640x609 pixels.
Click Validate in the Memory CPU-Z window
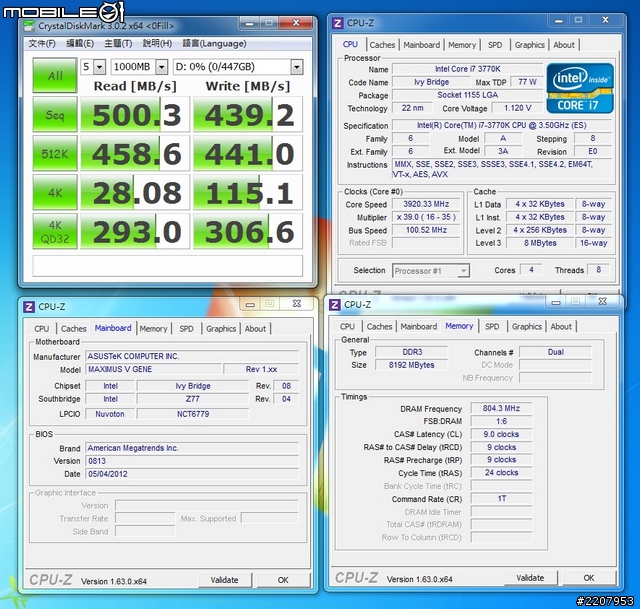pyautogui.click(x=530, y=578)
